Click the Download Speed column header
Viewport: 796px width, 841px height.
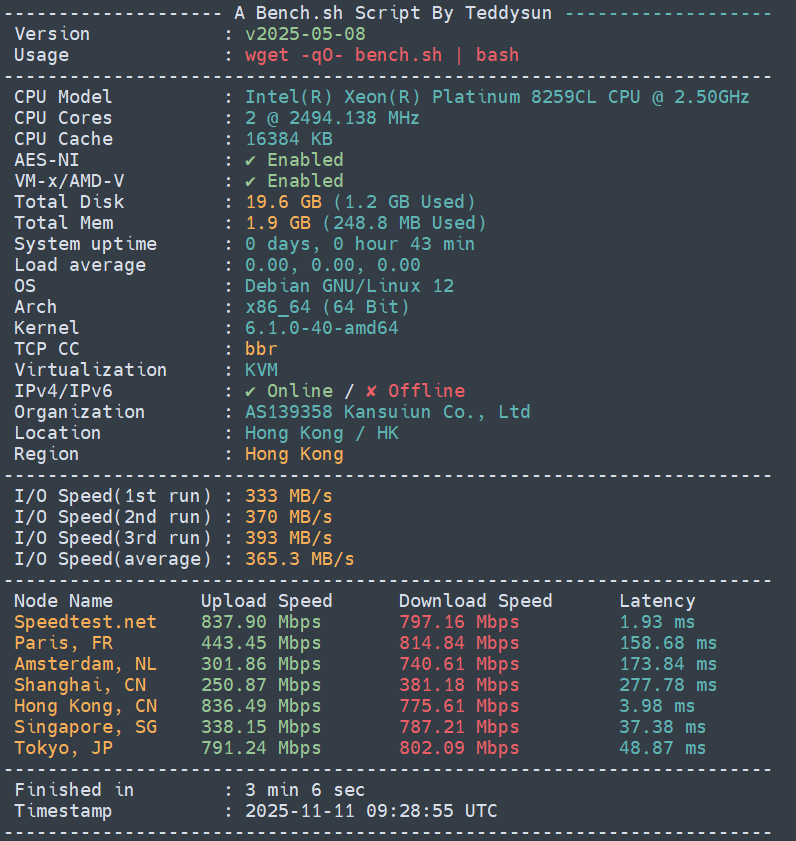pos(475,601)
